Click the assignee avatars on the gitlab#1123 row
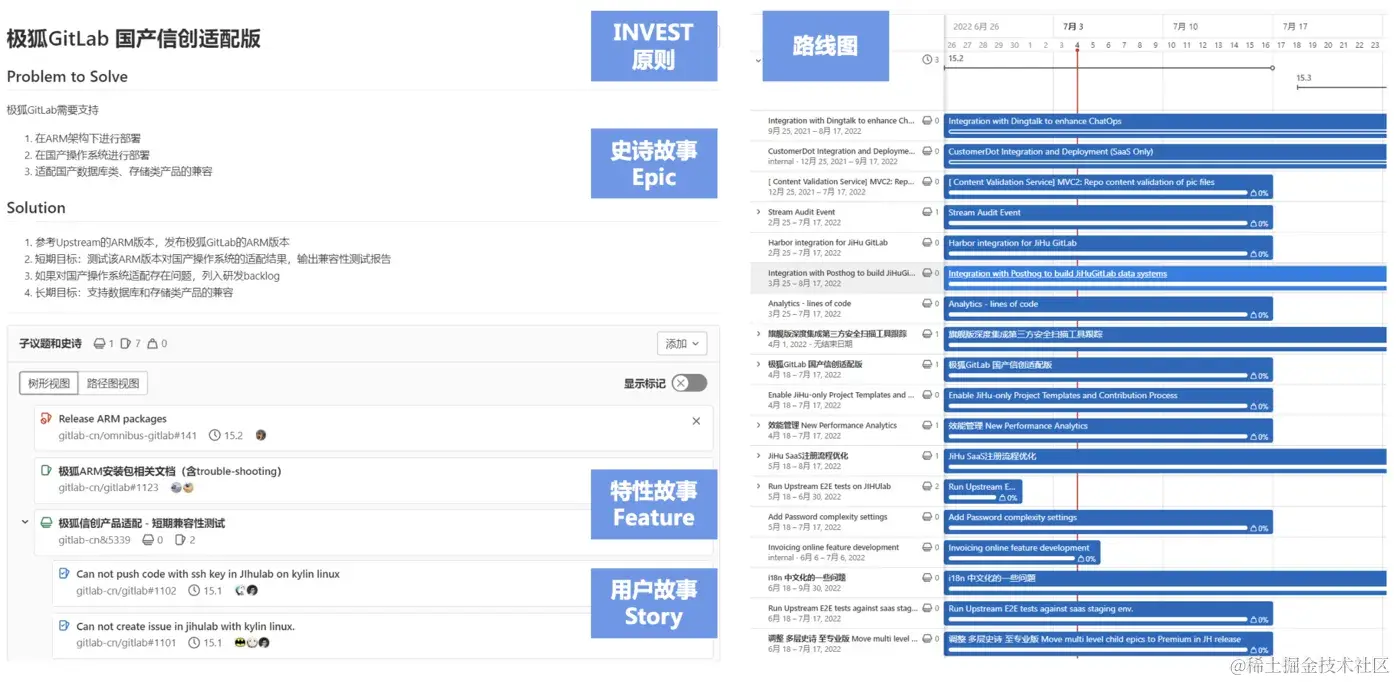The width and height of the screenshot is (1396, 682). [182, 488]
